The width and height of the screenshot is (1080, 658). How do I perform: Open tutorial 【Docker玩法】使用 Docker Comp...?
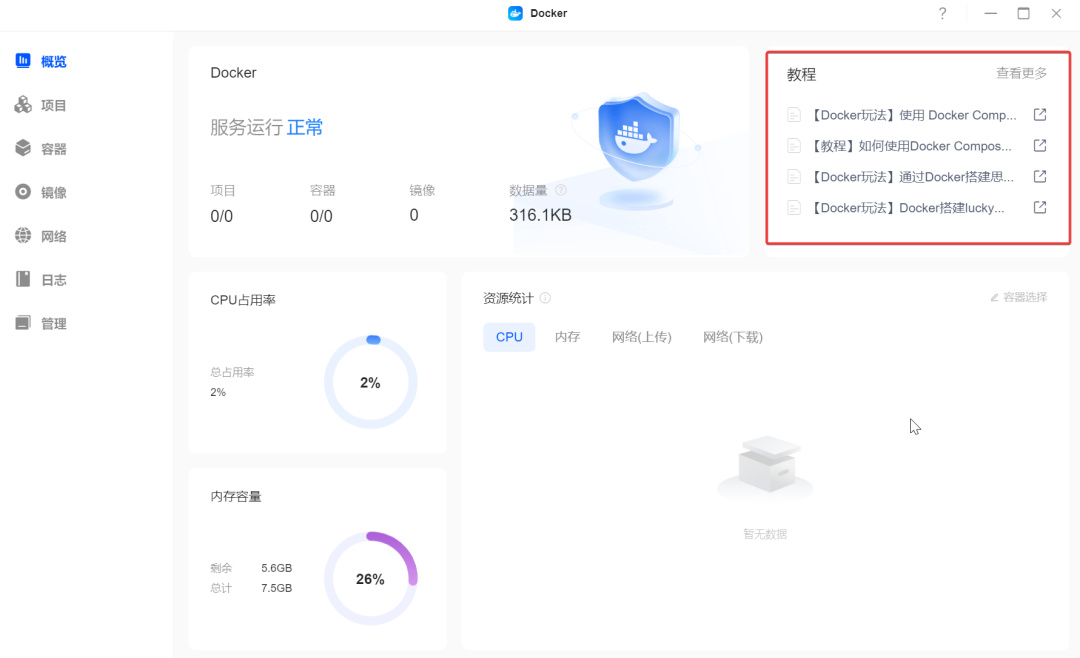click(912, 115)
